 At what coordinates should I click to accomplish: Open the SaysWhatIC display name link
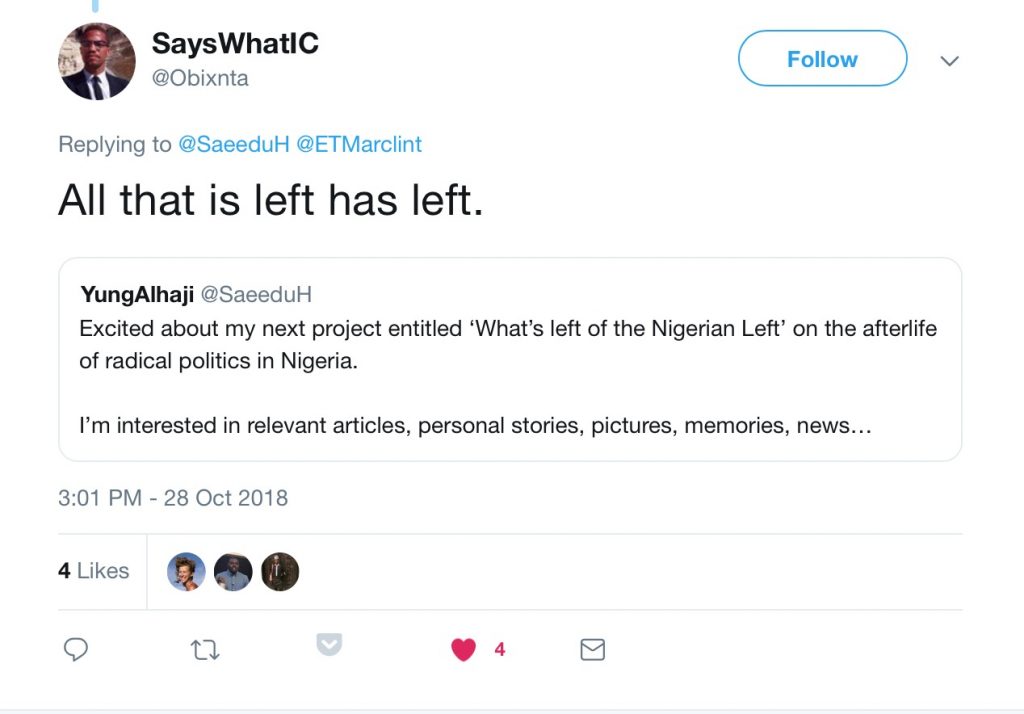tap(235, 44)
